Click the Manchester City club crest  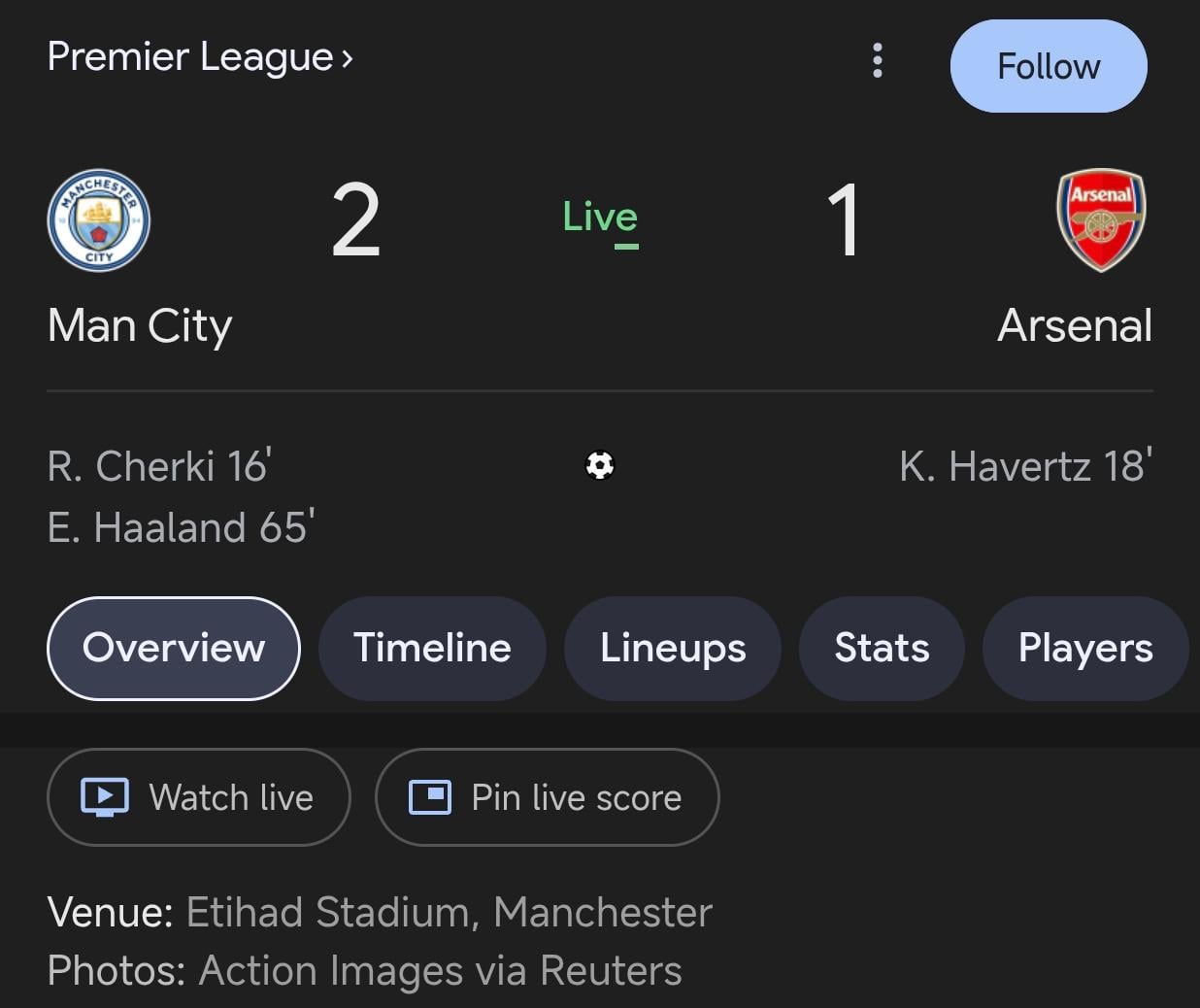(x=99, y=220)
